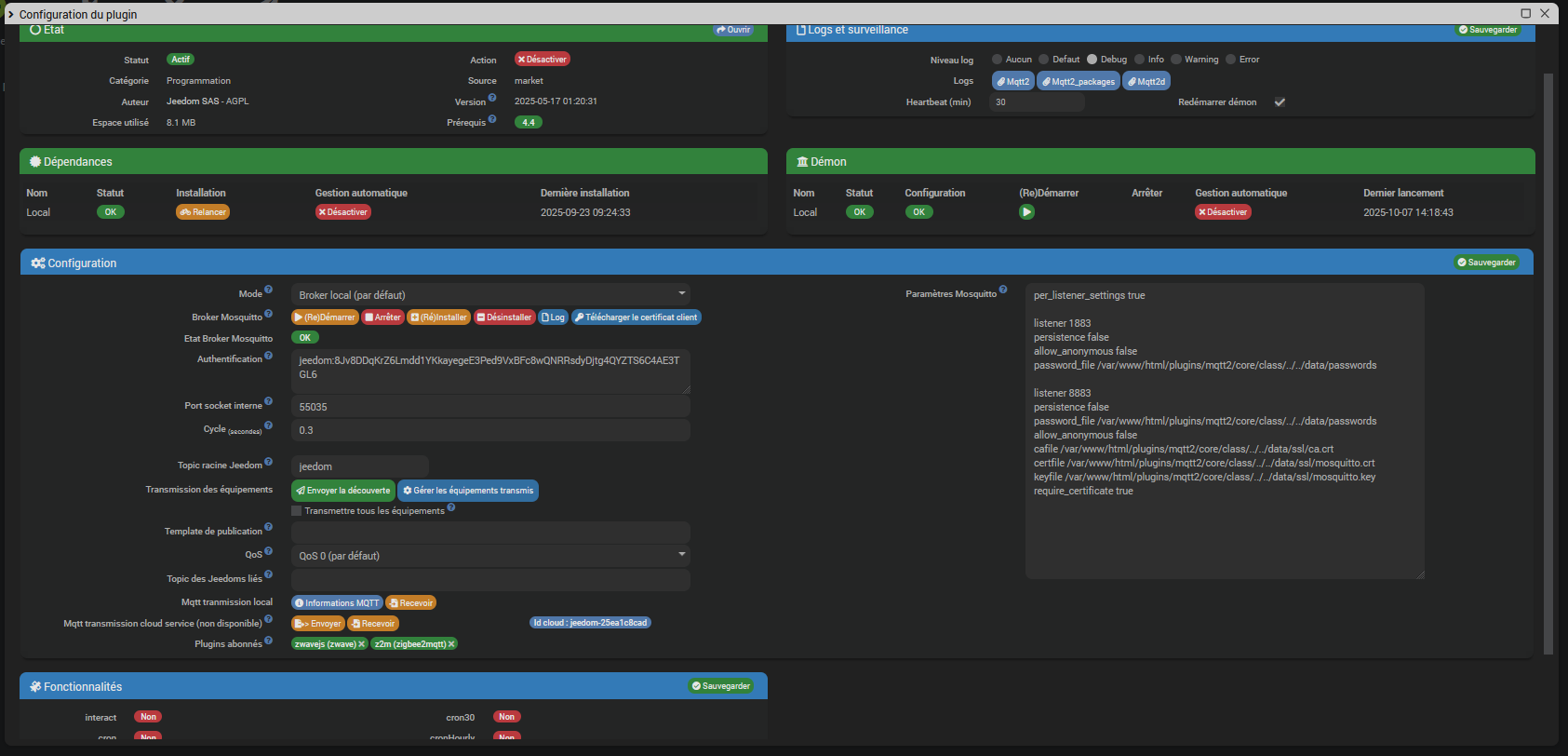Expand the QoS dropdown list

click(x=490, y=556)
